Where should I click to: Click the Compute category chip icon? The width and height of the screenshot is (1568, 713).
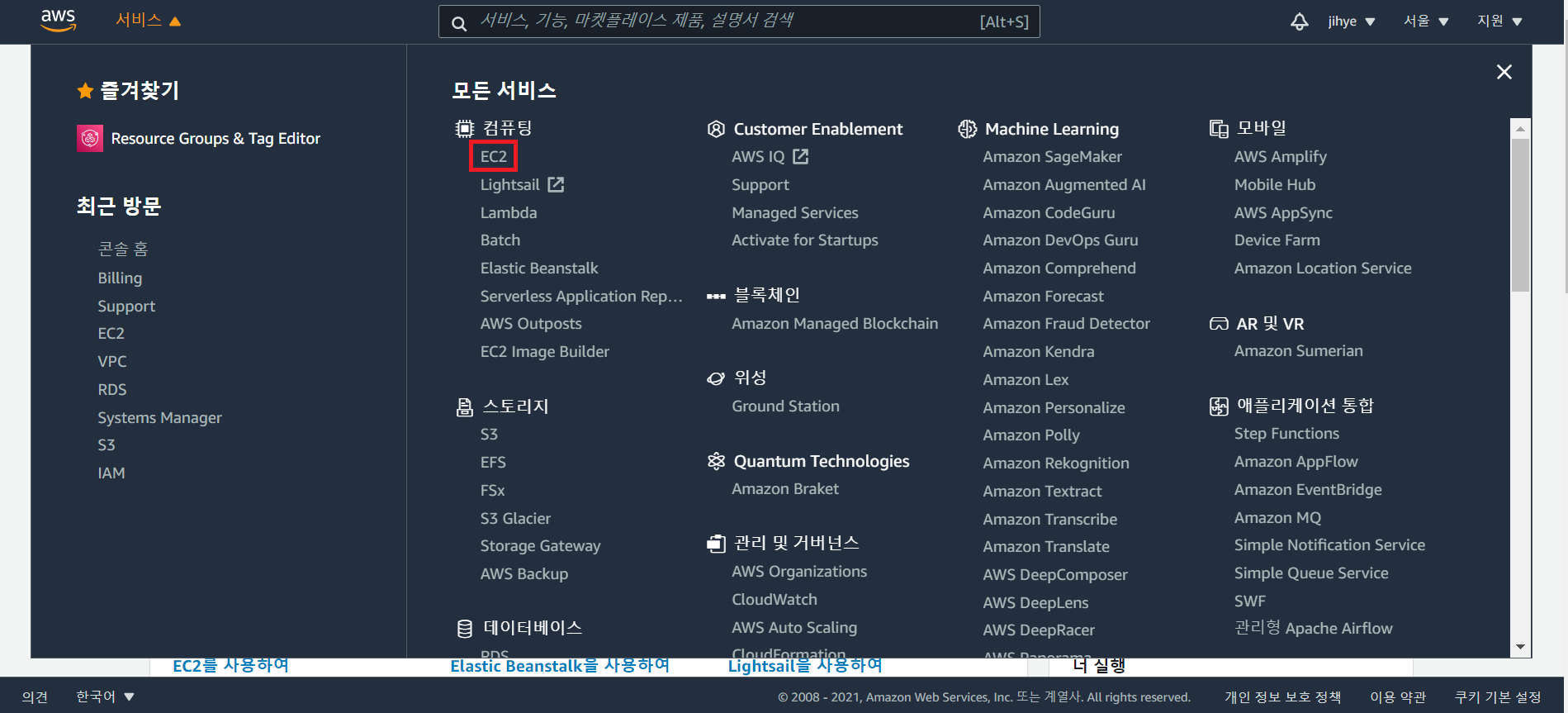(x=465, y=129)
